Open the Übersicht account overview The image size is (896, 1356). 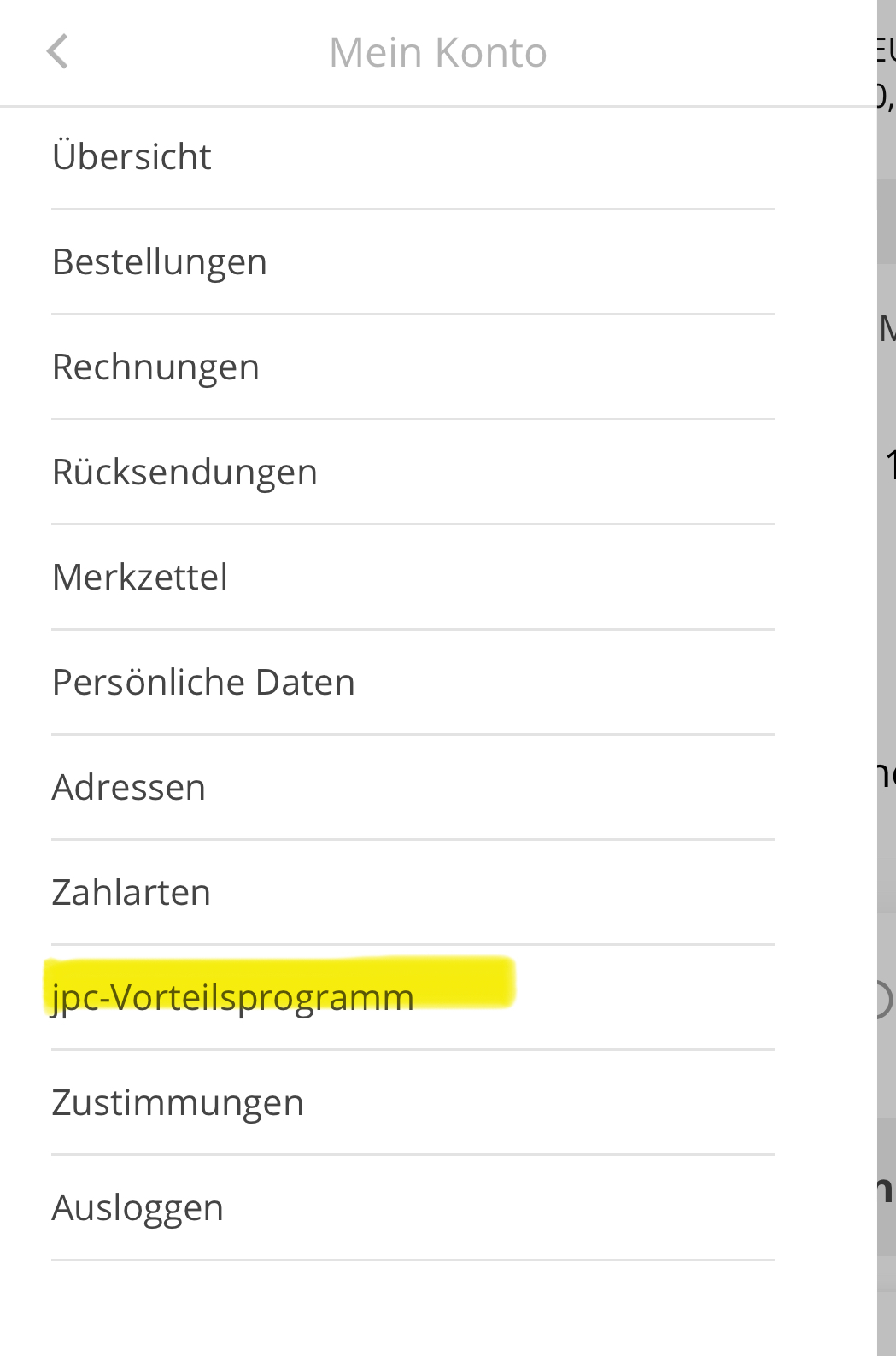point(132,157)
